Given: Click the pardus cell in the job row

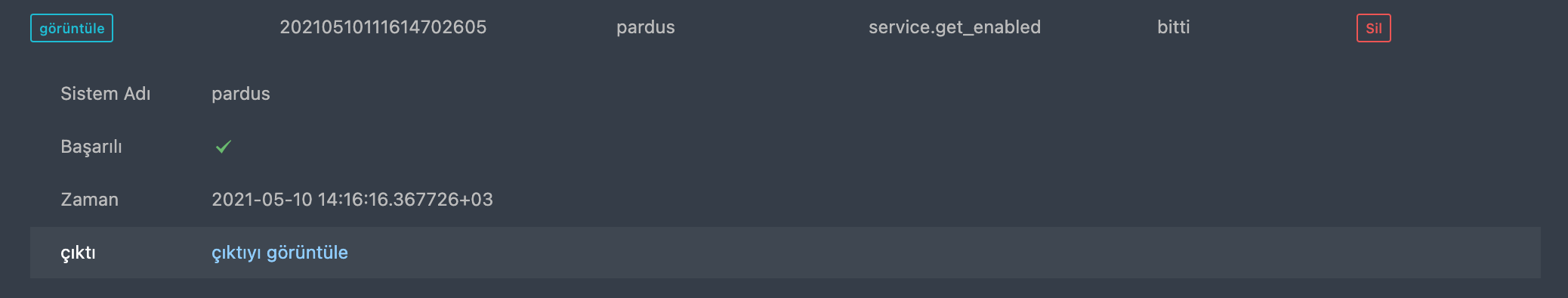Looking at the screenshot, I should click(646, 27).
